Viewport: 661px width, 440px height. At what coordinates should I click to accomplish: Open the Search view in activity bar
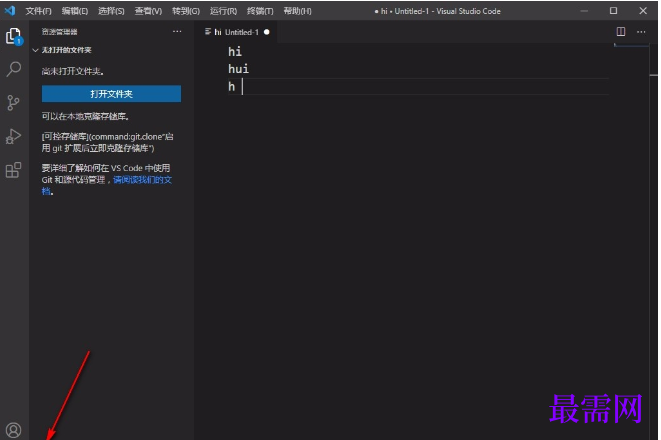pyautogui.click(x=13, y=69)
